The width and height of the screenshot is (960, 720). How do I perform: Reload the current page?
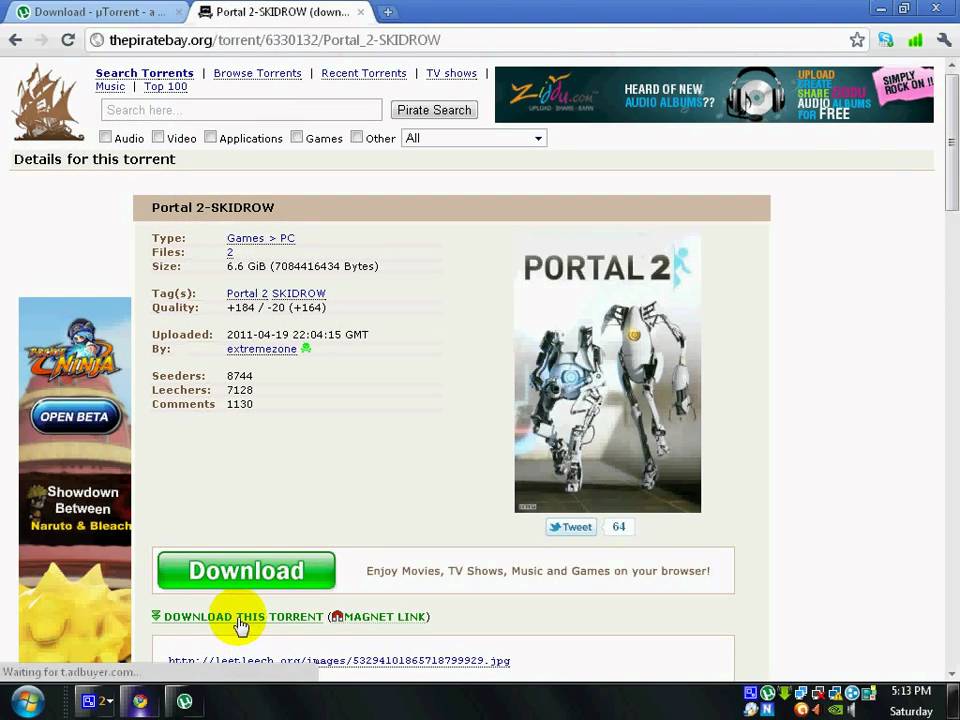click(68, 40)
